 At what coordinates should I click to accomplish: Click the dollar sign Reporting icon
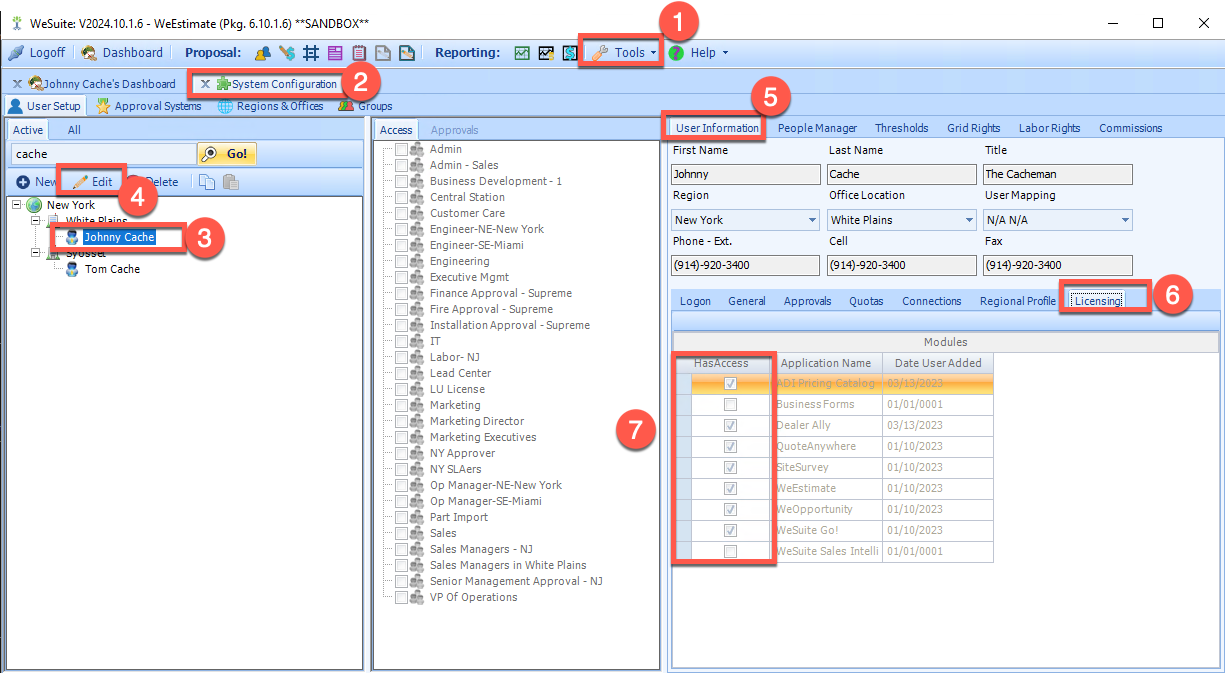point(570,53)
